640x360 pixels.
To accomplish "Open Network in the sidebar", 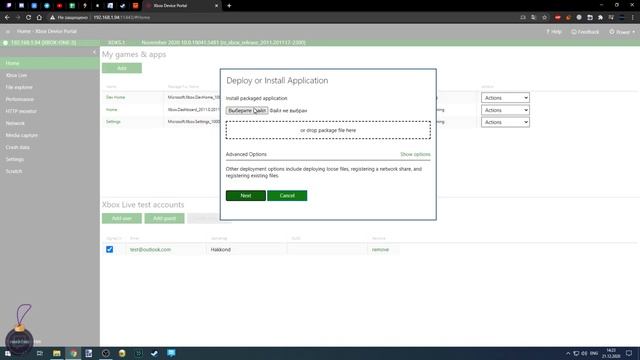I will (49, 123).
